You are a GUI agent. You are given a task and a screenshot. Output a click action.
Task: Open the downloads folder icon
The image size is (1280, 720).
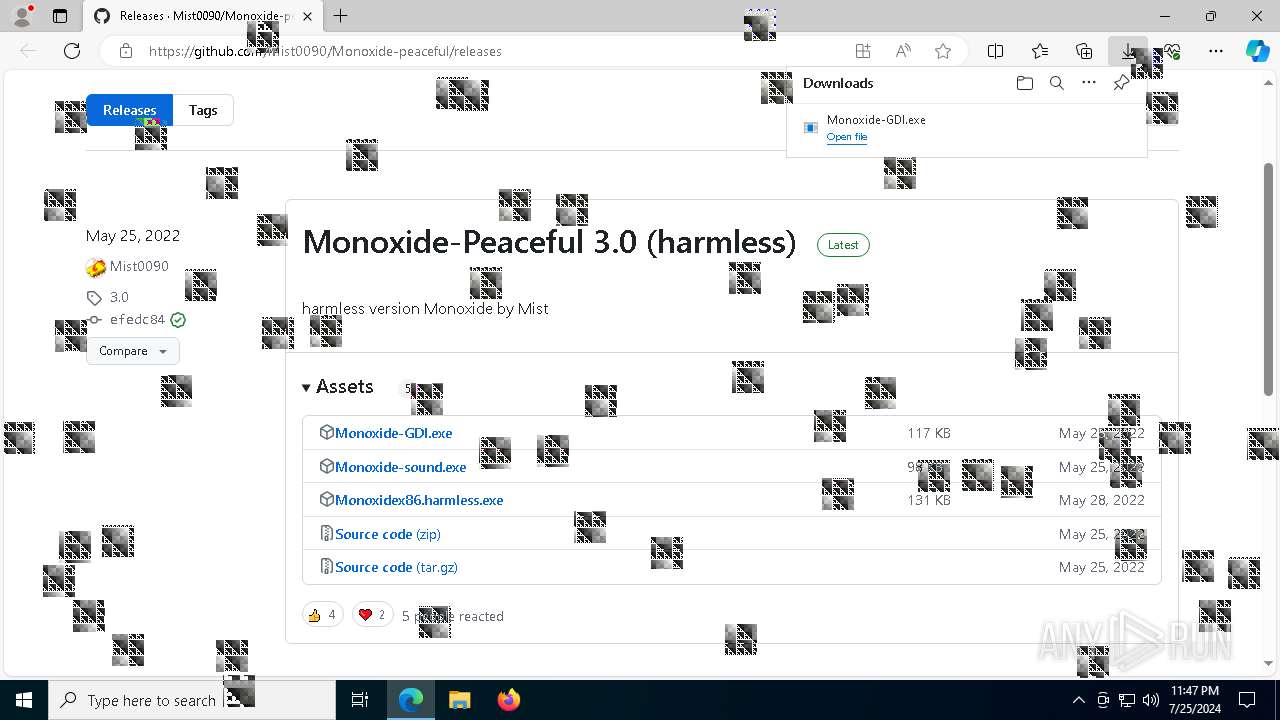click(1025, 83)
